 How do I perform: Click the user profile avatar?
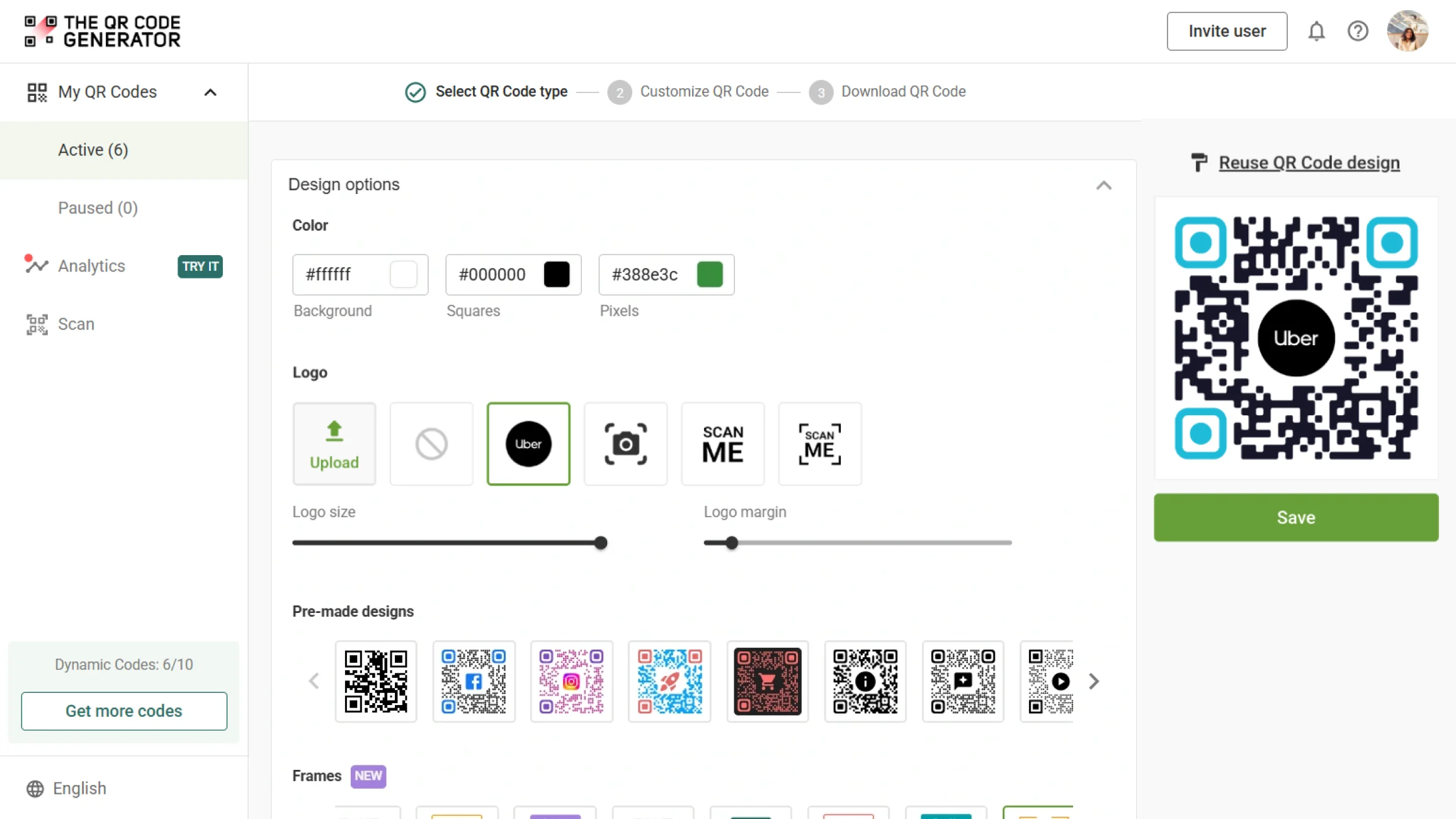pyautogui.click(x=1408, y=31)
